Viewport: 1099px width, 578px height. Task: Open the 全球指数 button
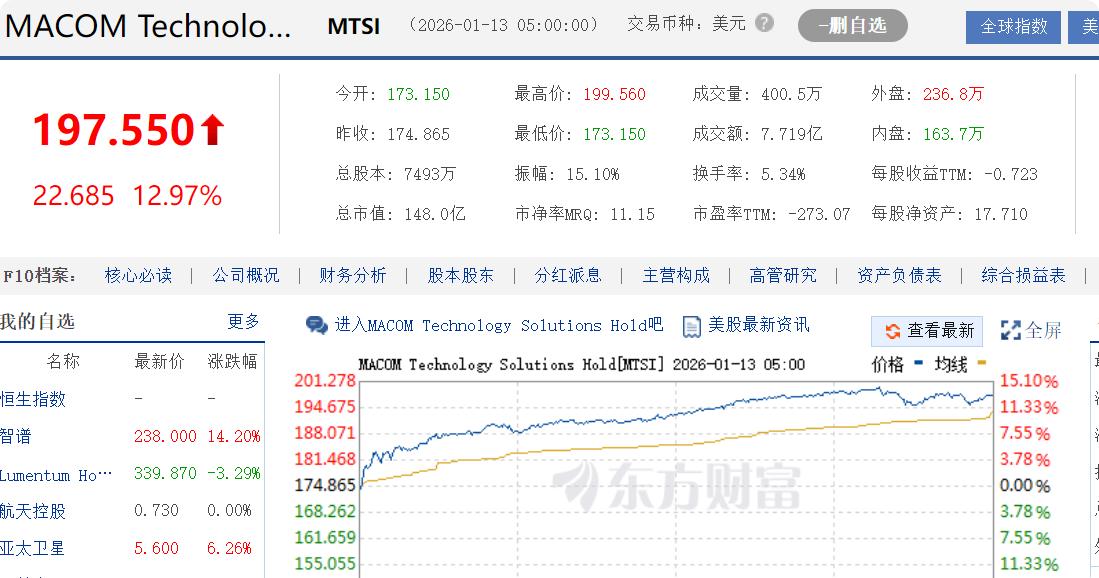coord(1013,27)
